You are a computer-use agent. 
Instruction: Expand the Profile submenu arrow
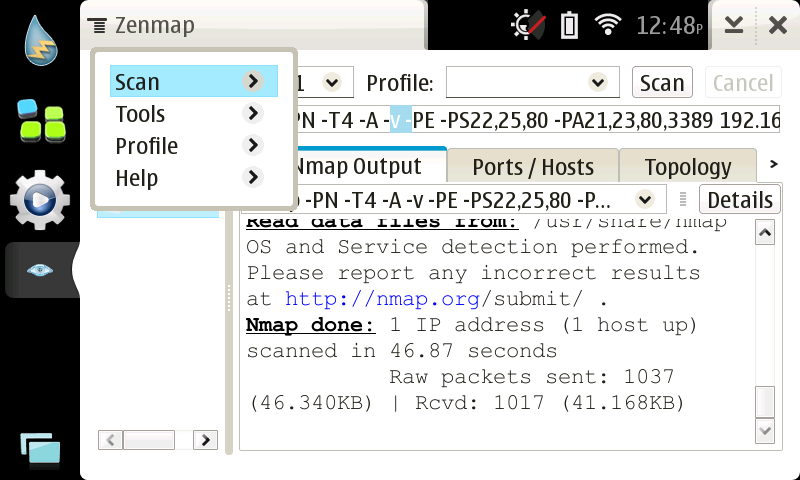click(253, 146)
